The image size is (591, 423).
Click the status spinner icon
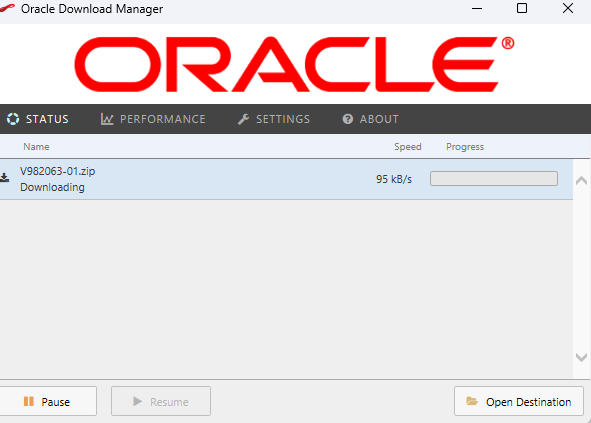click(x=13, y=119)
